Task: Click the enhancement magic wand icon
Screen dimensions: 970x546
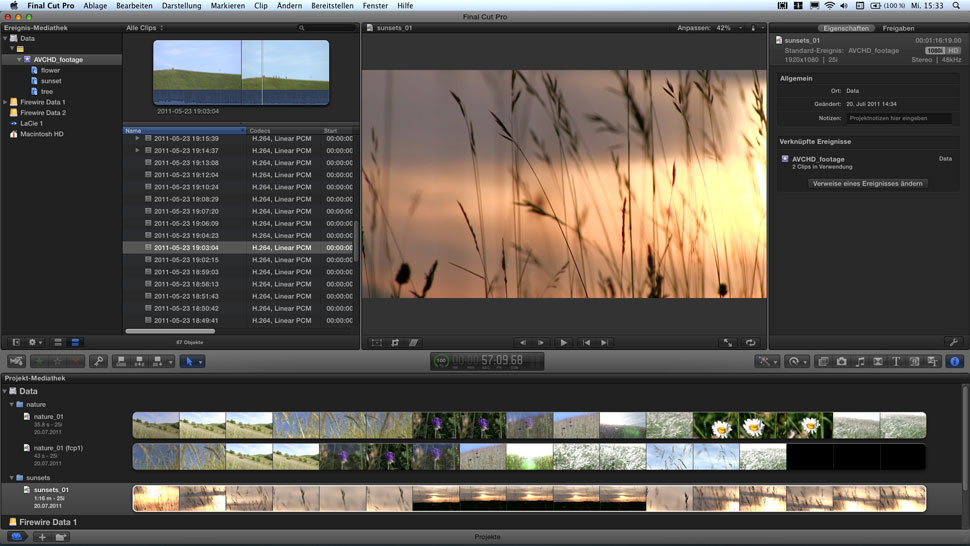Action: pyautogui.click(x=767, y=361)
